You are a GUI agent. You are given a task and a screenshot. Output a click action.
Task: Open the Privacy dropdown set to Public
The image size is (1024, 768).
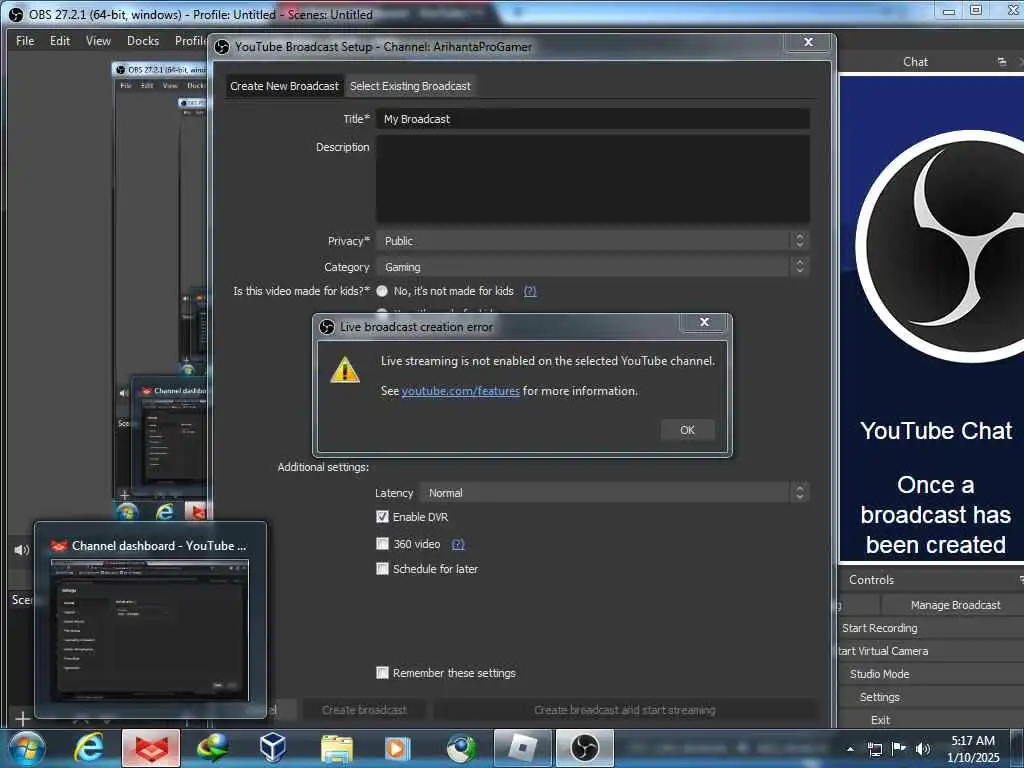pyautogui.click(x=593, y=241)
